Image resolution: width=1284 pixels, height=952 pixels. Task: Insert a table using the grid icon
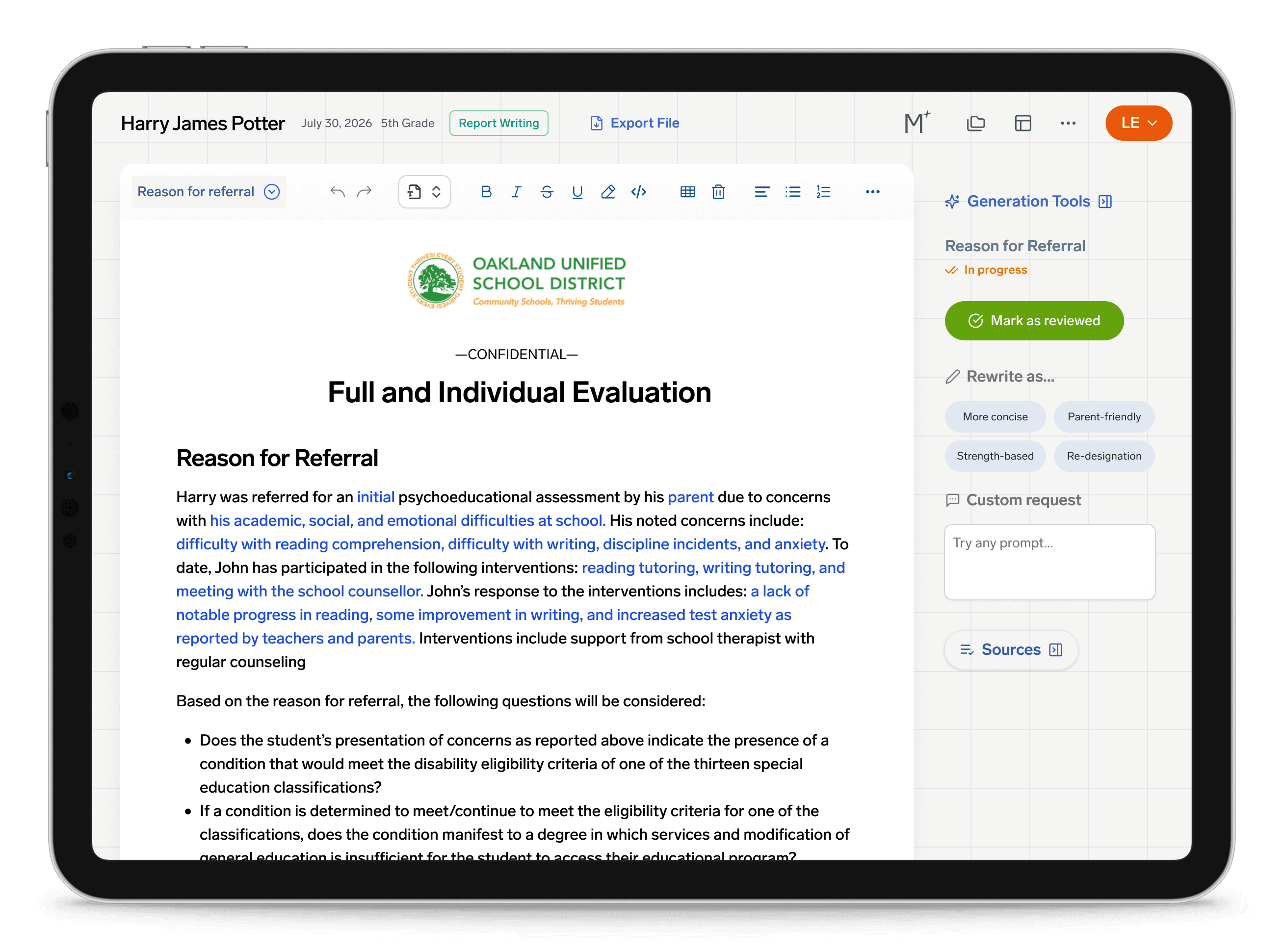pyautogui.click(x=687, y=192)
